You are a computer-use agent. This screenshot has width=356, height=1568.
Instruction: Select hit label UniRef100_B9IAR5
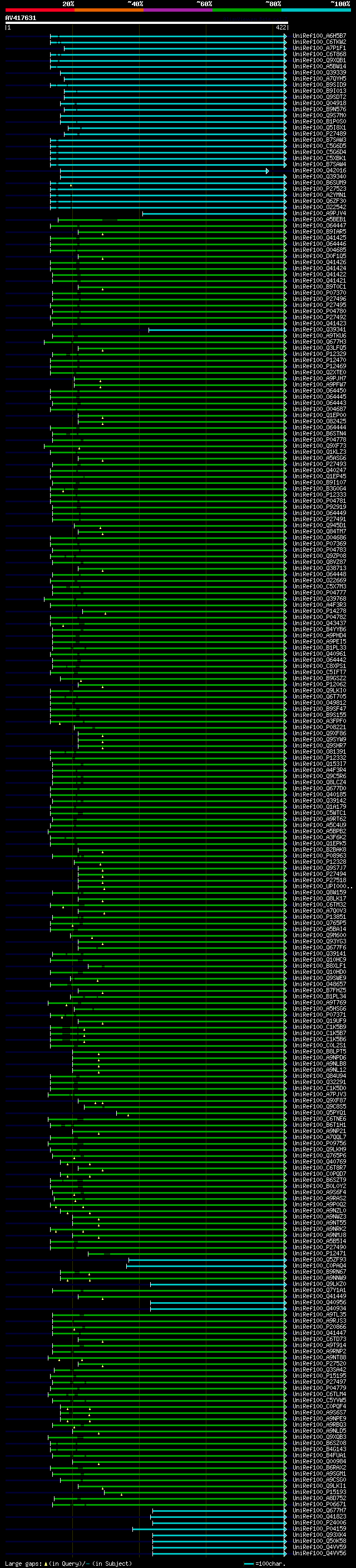point(319,231)
